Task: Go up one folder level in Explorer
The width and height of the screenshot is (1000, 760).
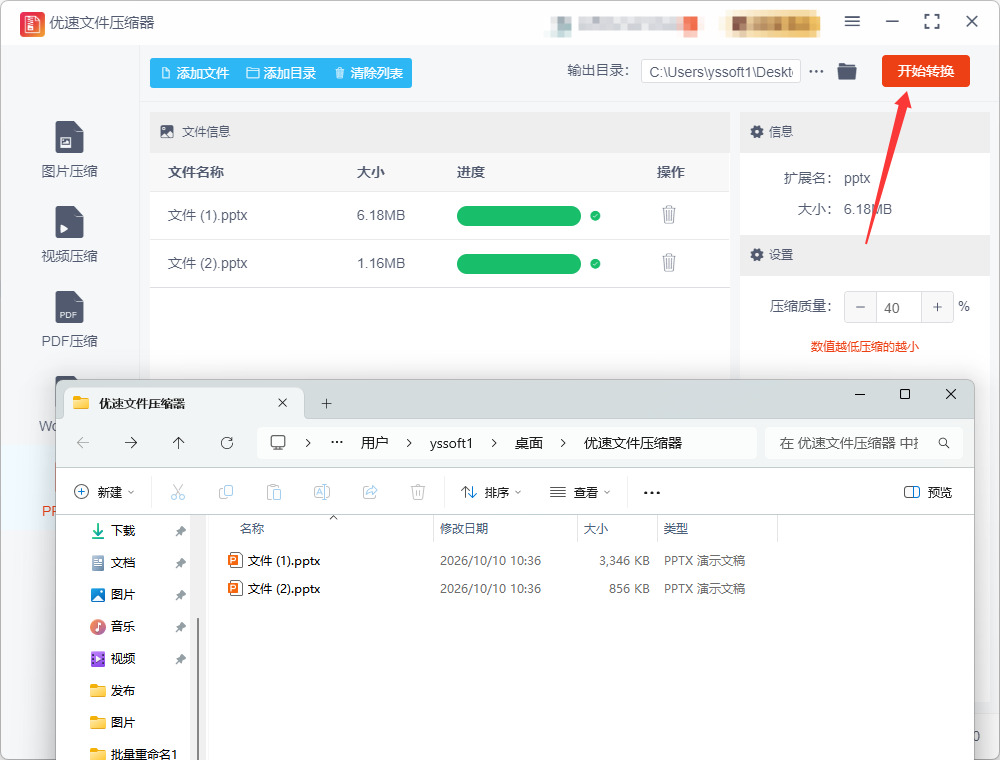Action: 179,442
